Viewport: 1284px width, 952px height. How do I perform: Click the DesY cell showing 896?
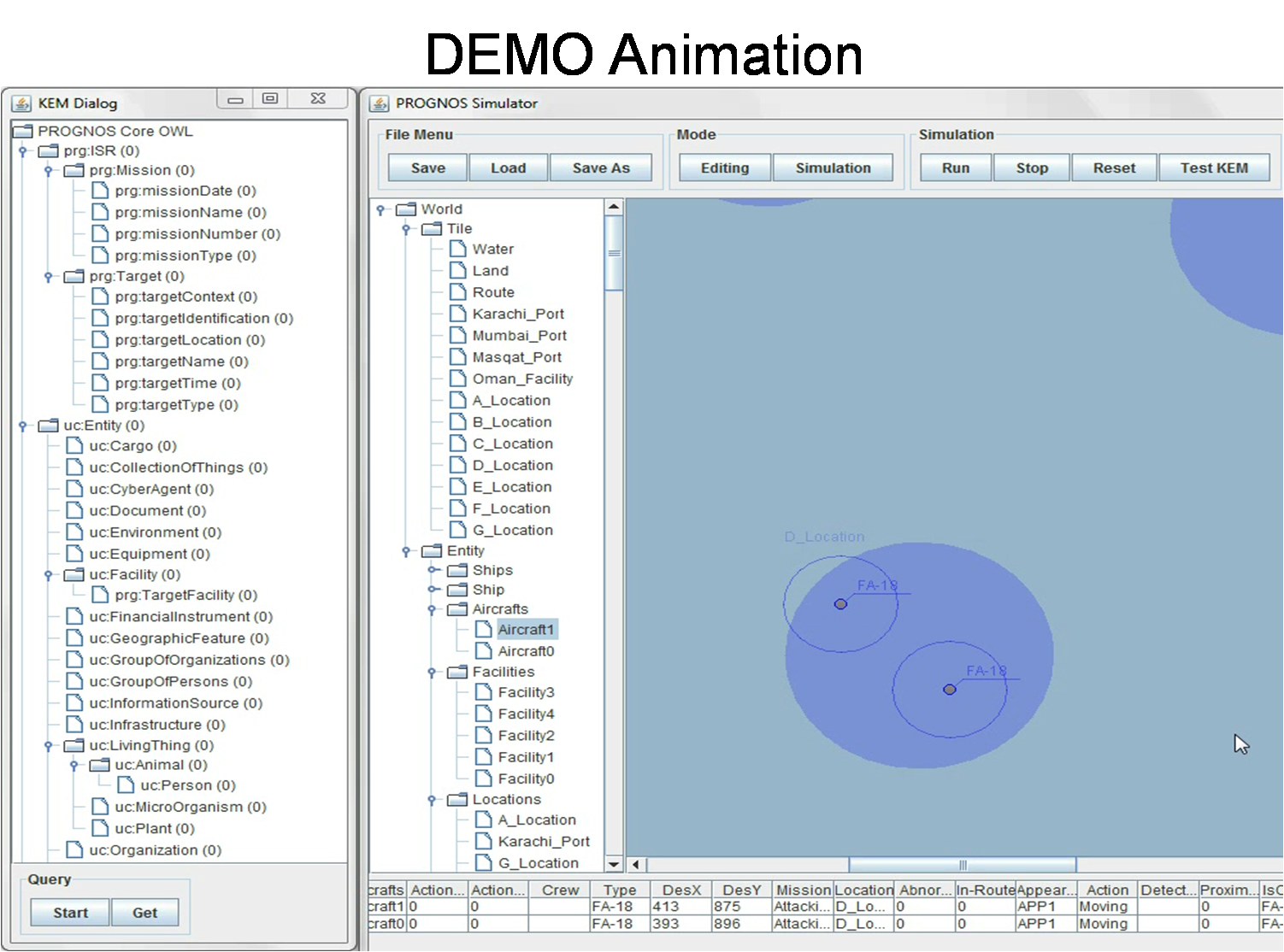[x=742, y=924]
